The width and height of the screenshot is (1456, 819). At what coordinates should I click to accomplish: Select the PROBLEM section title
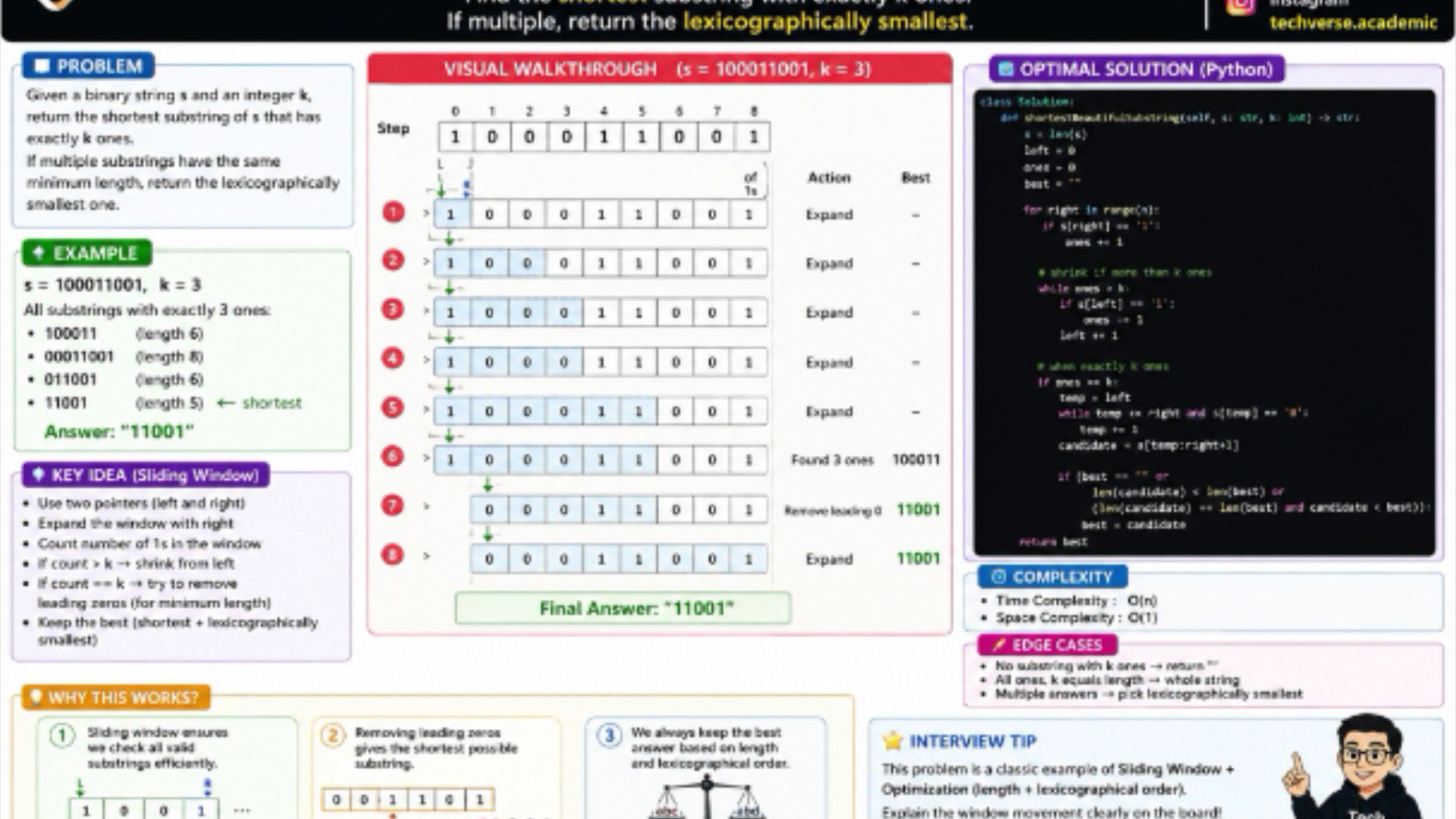pyautogui.click(x=99, y=67)
